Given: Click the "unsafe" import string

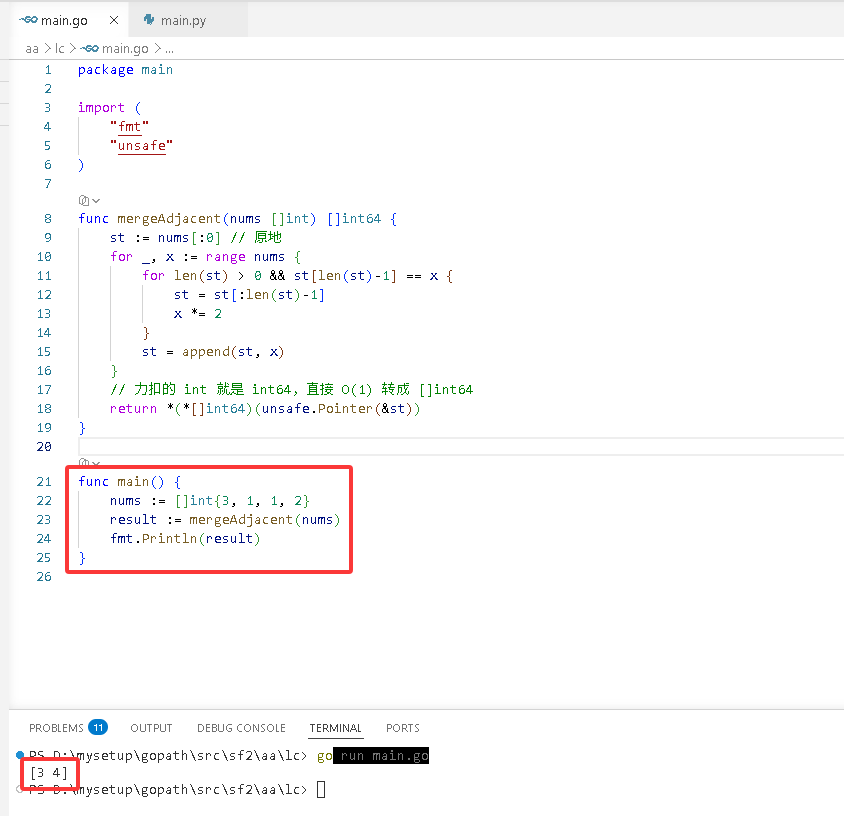Looking at the screenshot, I should coord(142,146).
